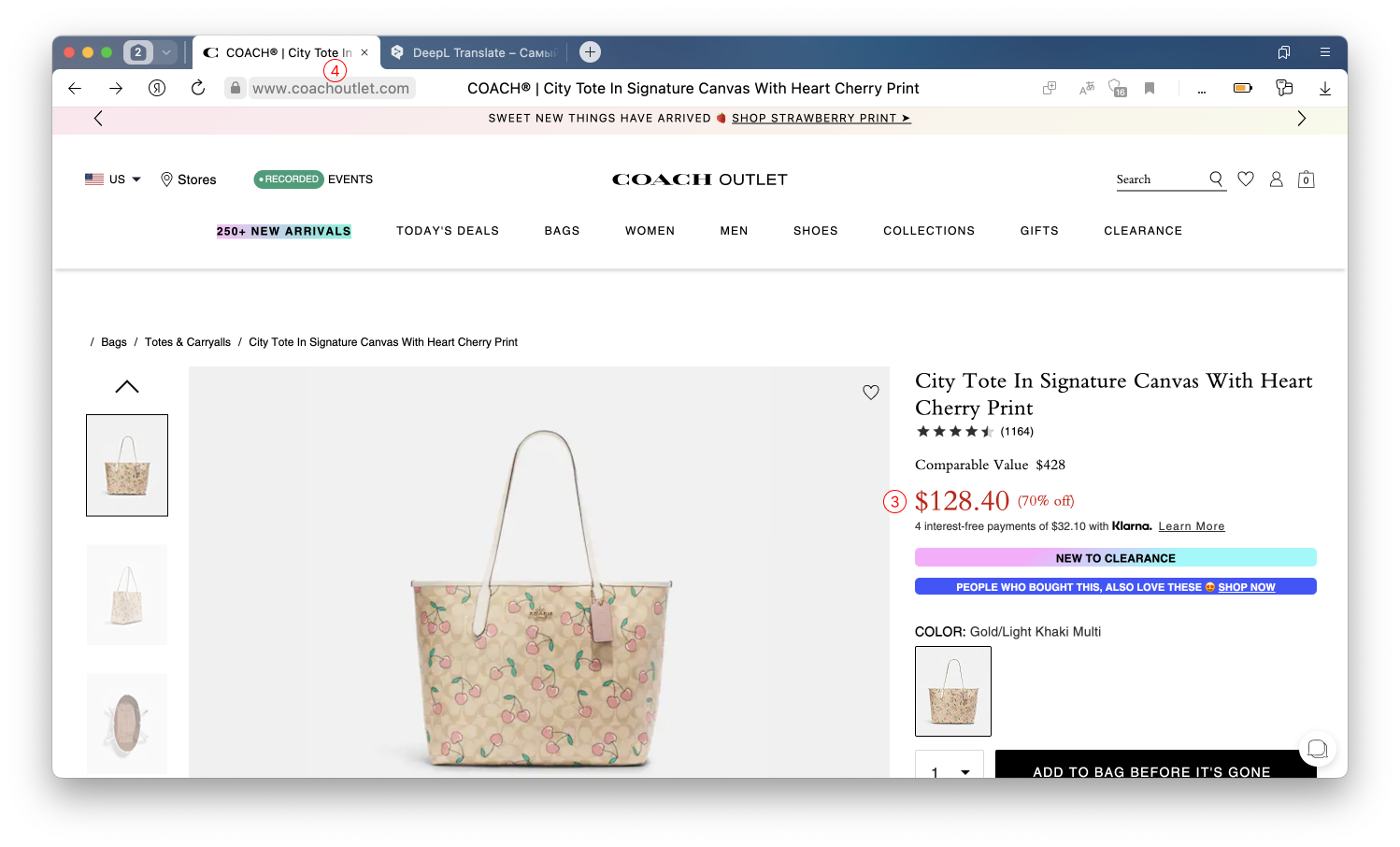Open the CLEARANCE menu item

(x=1142, y=231)
